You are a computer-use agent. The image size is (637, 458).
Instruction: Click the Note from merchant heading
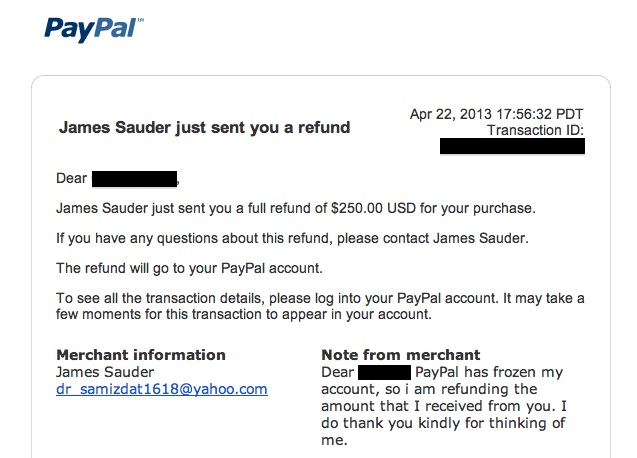click(401, 355)
